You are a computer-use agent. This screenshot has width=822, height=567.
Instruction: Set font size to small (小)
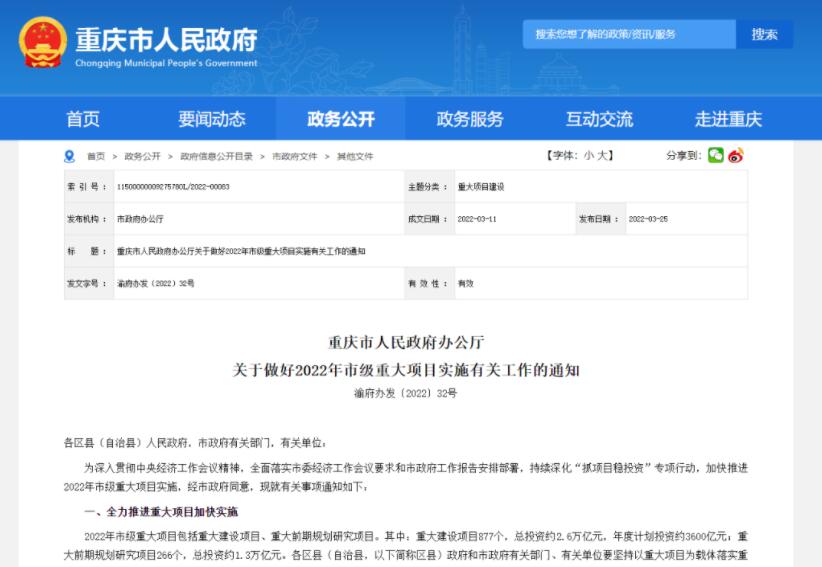tap(588, 156)
